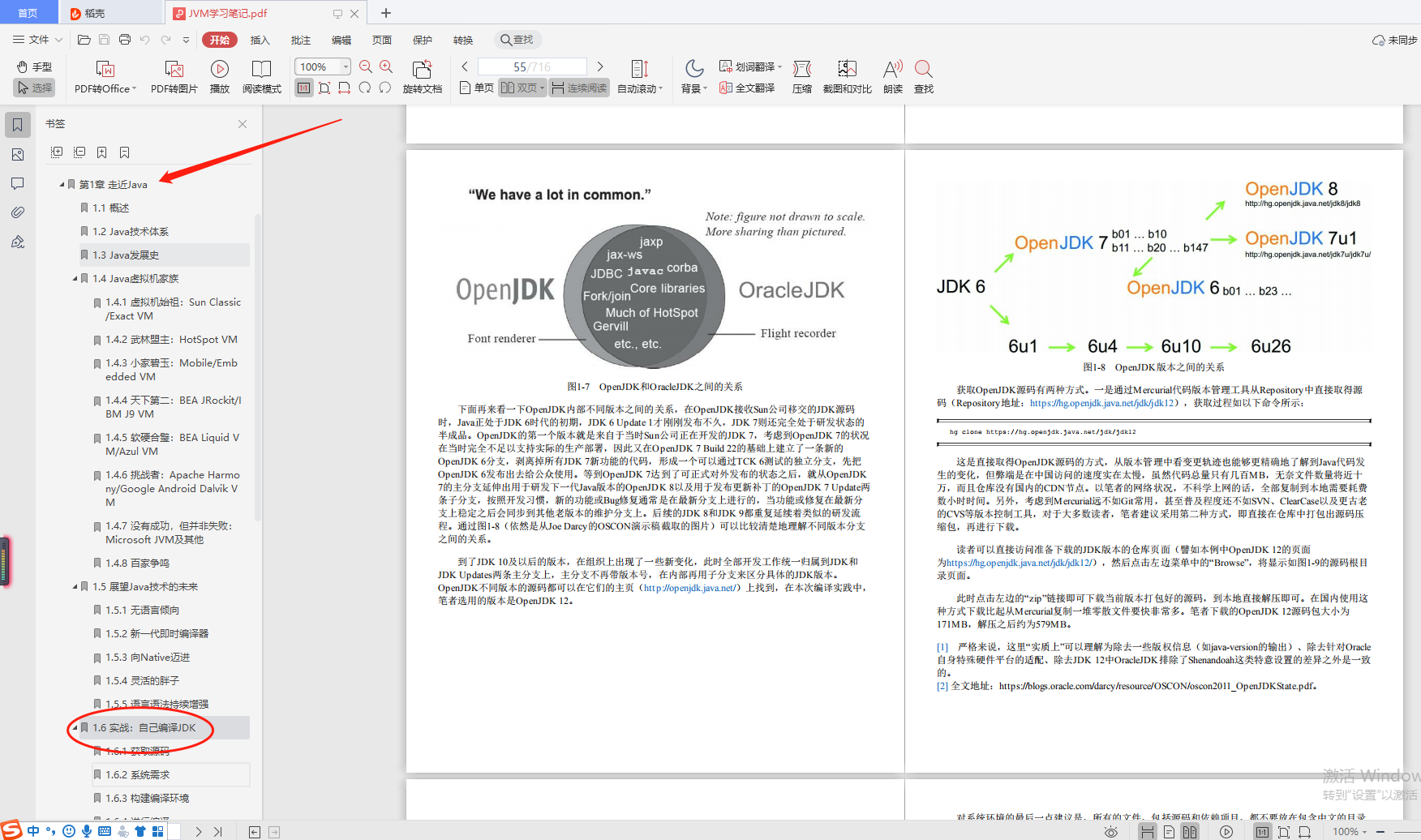Open 划词翻译 word translation dropdown
This screenshot has height=840, width=1421.
click(751, 66)
